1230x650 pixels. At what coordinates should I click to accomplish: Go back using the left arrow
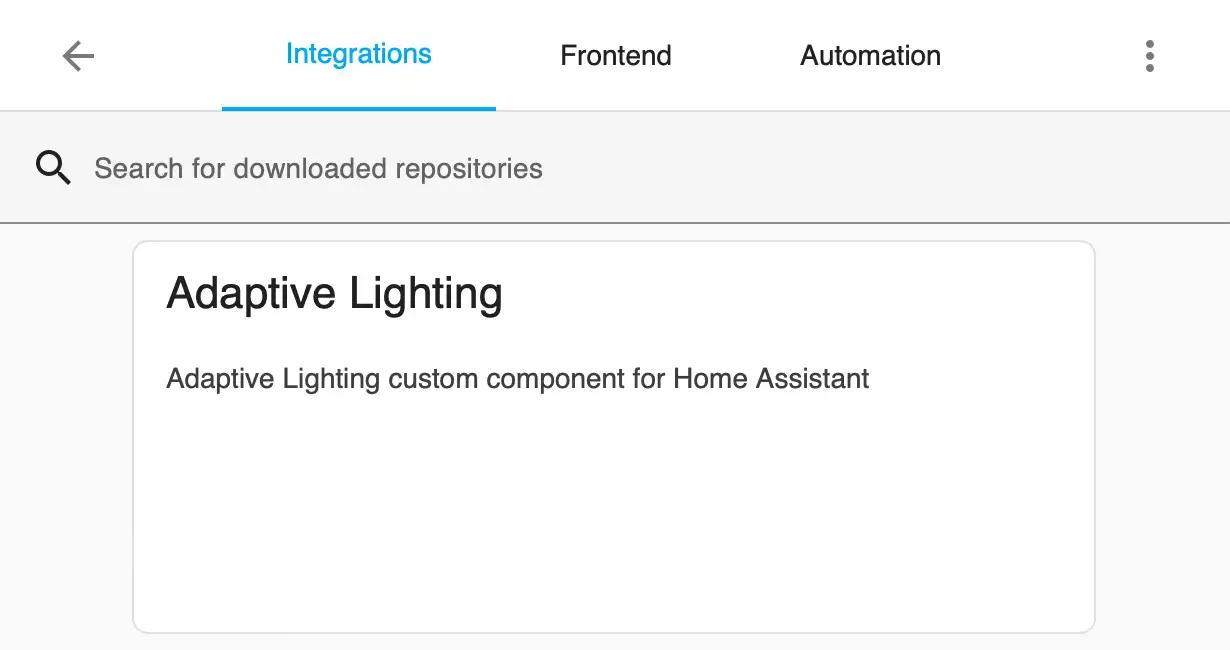pos(78,56)
